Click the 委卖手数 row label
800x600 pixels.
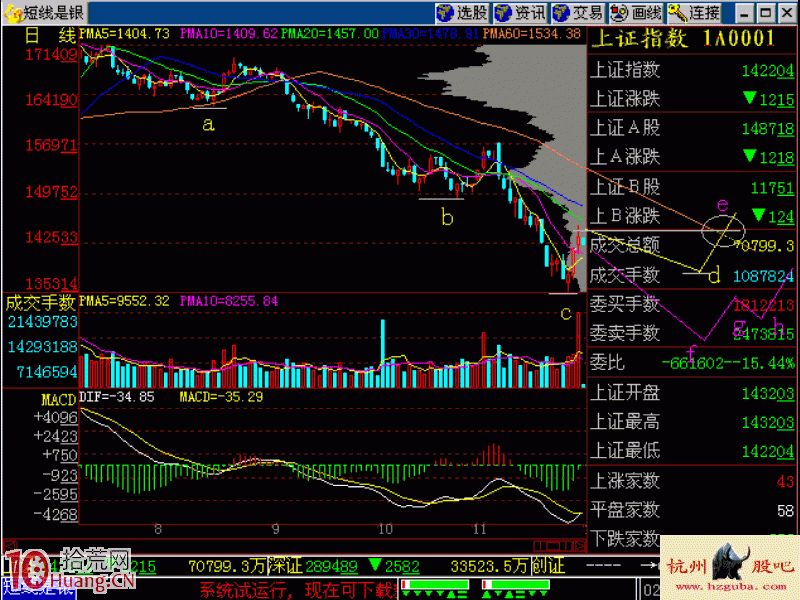(624, 334)
